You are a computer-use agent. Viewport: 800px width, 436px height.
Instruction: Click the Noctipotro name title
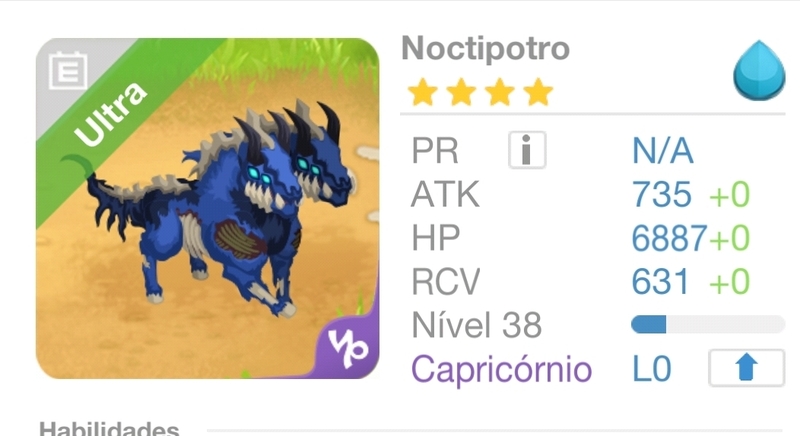coord(485,49)
